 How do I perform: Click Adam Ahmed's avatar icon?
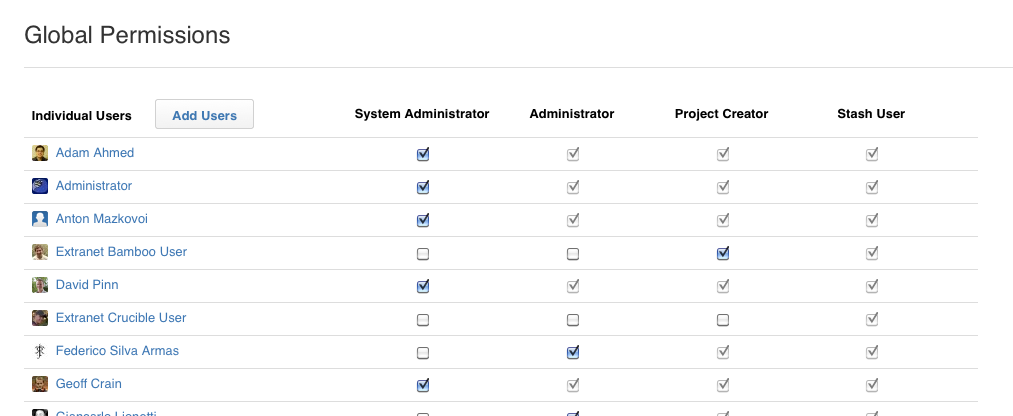pyautogui.click(x=40, y=153)
